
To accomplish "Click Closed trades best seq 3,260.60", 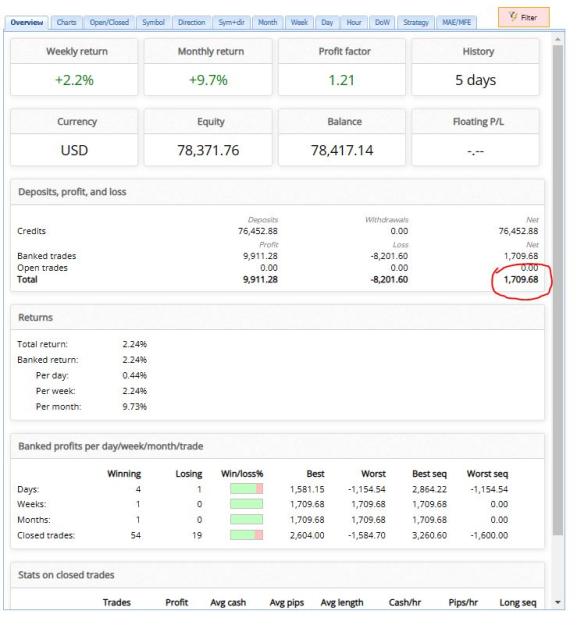I will pos(429,535).
